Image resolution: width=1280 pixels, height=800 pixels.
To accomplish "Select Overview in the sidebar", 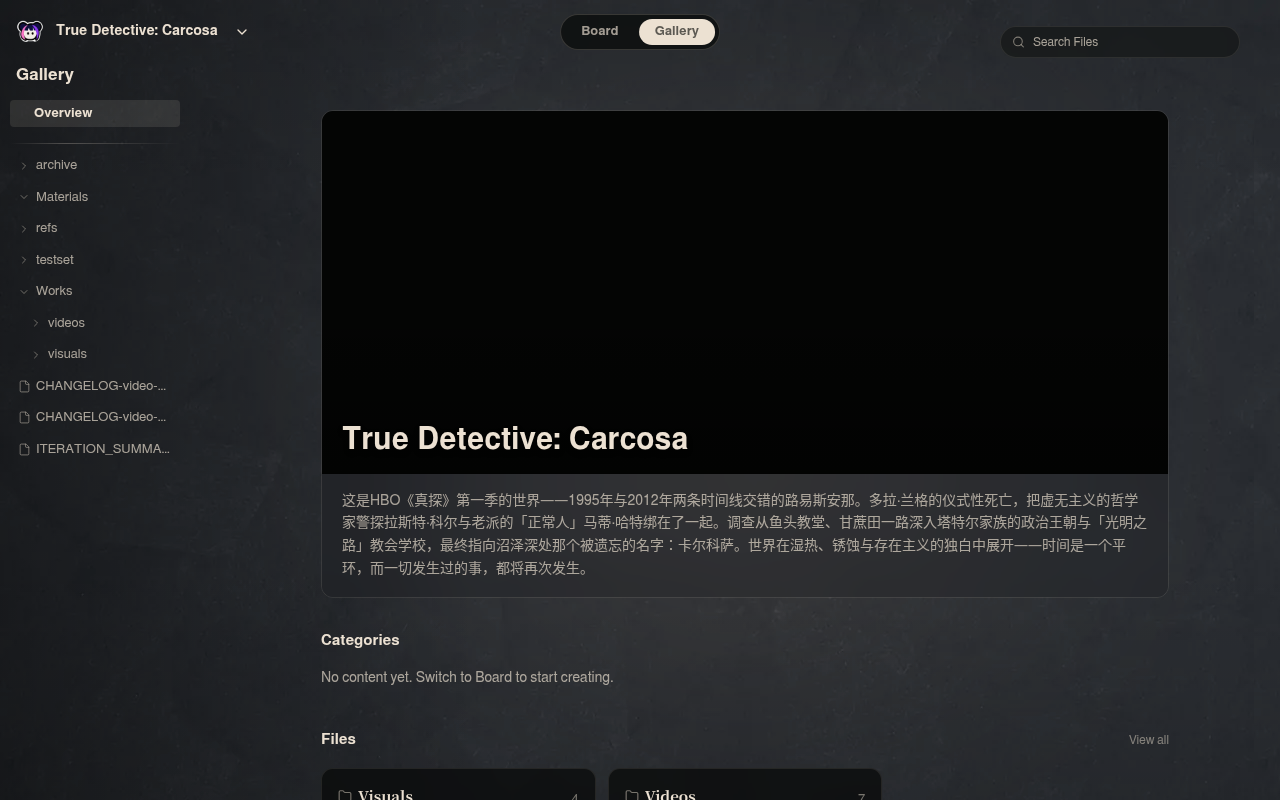I will [95, 113].
